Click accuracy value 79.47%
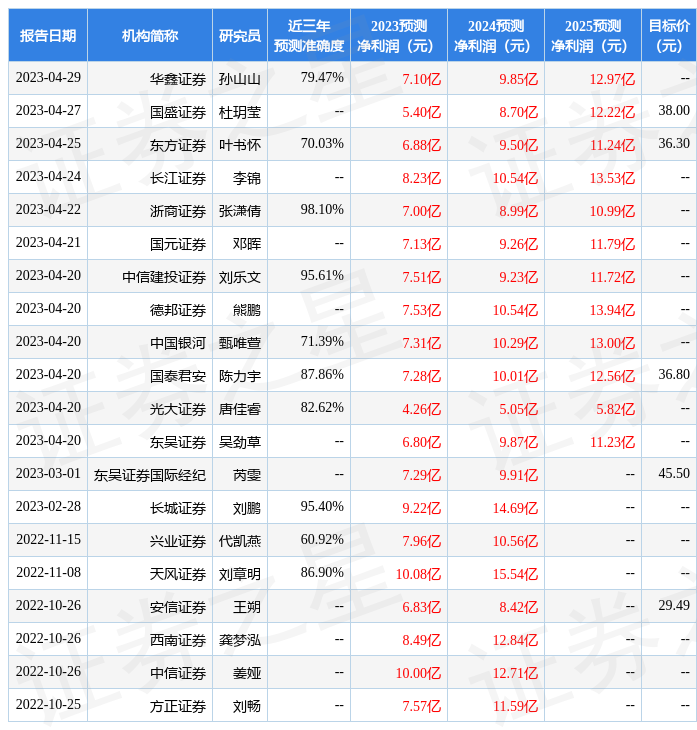 (x=322, y=77)
